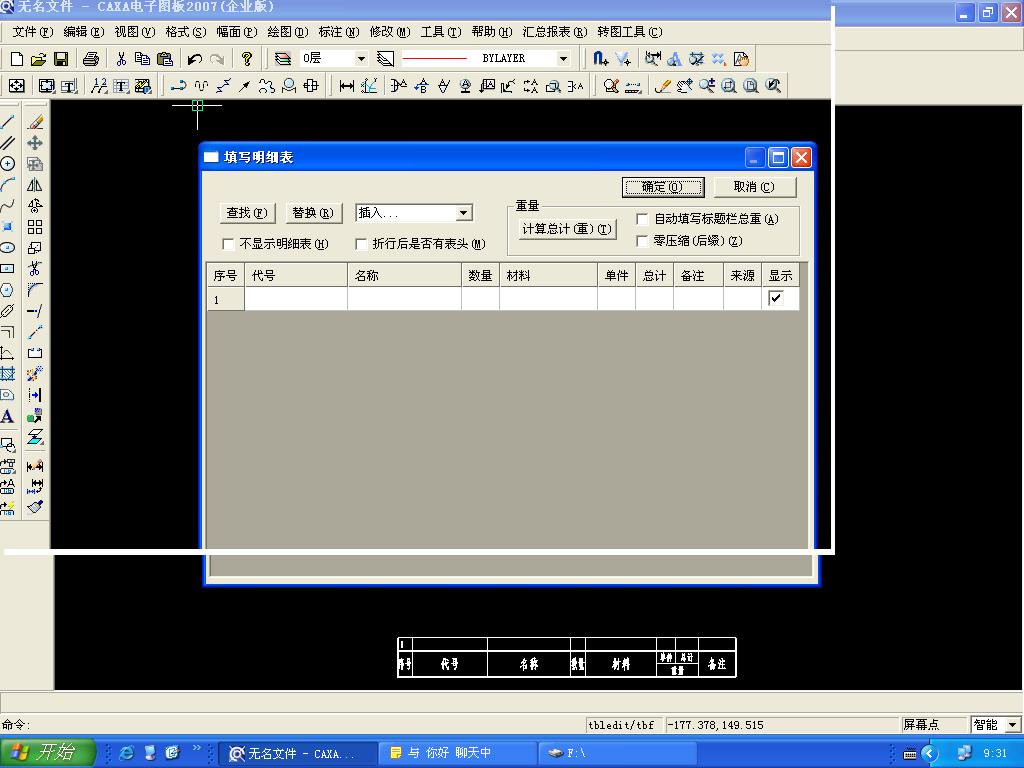Click the zoom window magnifier icon

point(729,86)
